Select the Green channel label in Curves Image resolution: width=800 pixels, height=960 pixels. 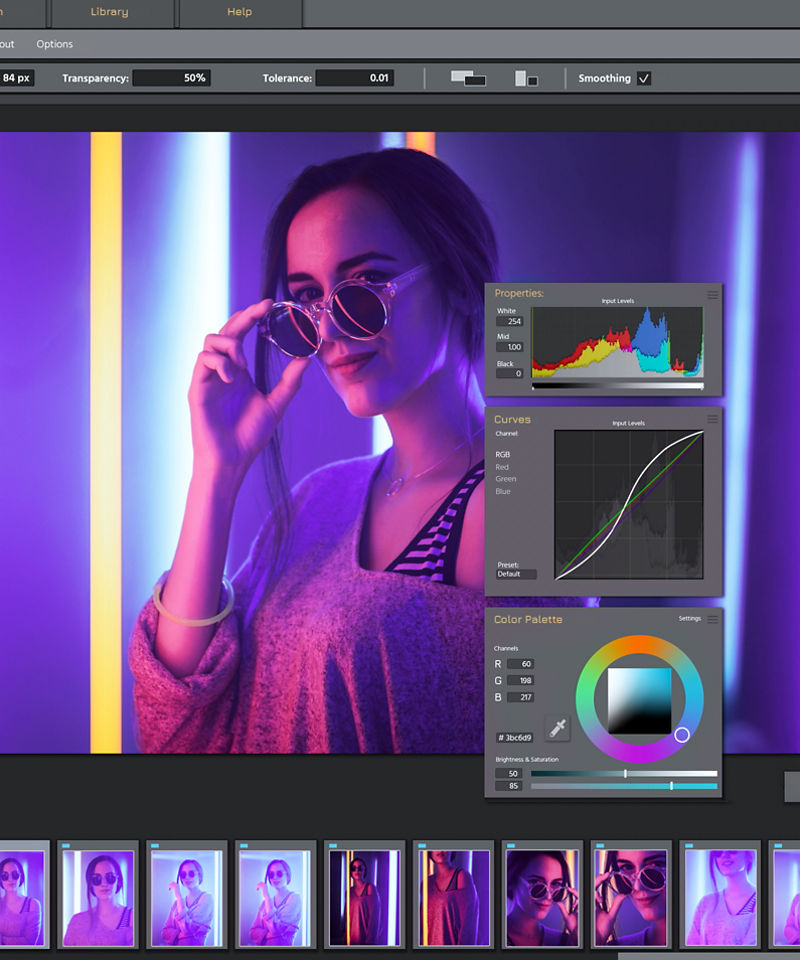pyautogui.click(x=505, y=479)
